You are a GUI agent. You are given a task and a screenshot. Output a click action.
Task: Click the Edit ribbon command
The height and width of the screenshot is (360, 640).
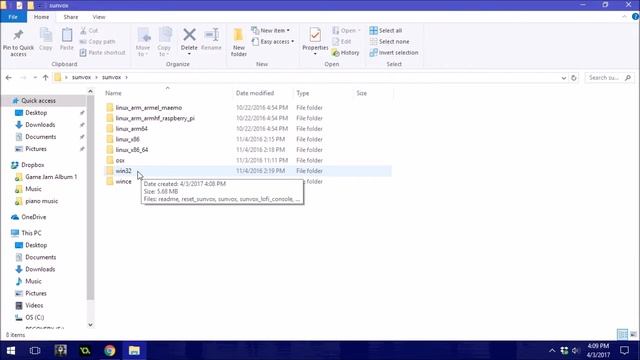point(342,42)
